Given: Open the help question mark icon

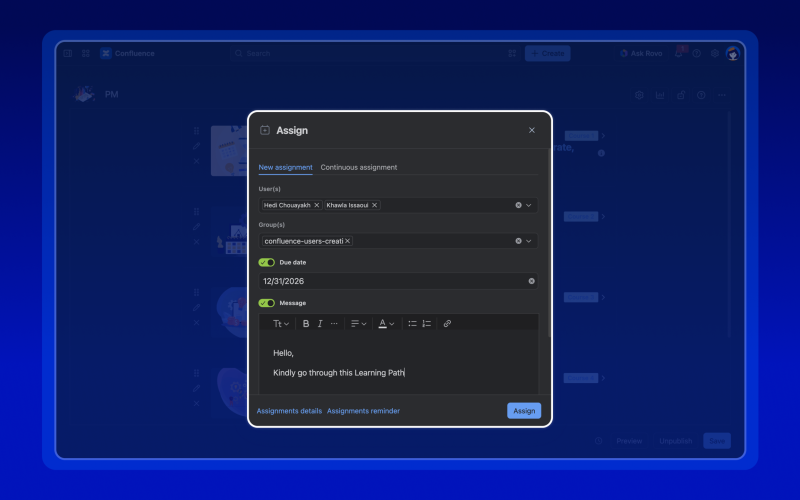Looking at the screenshot, I should coord(697,53).
